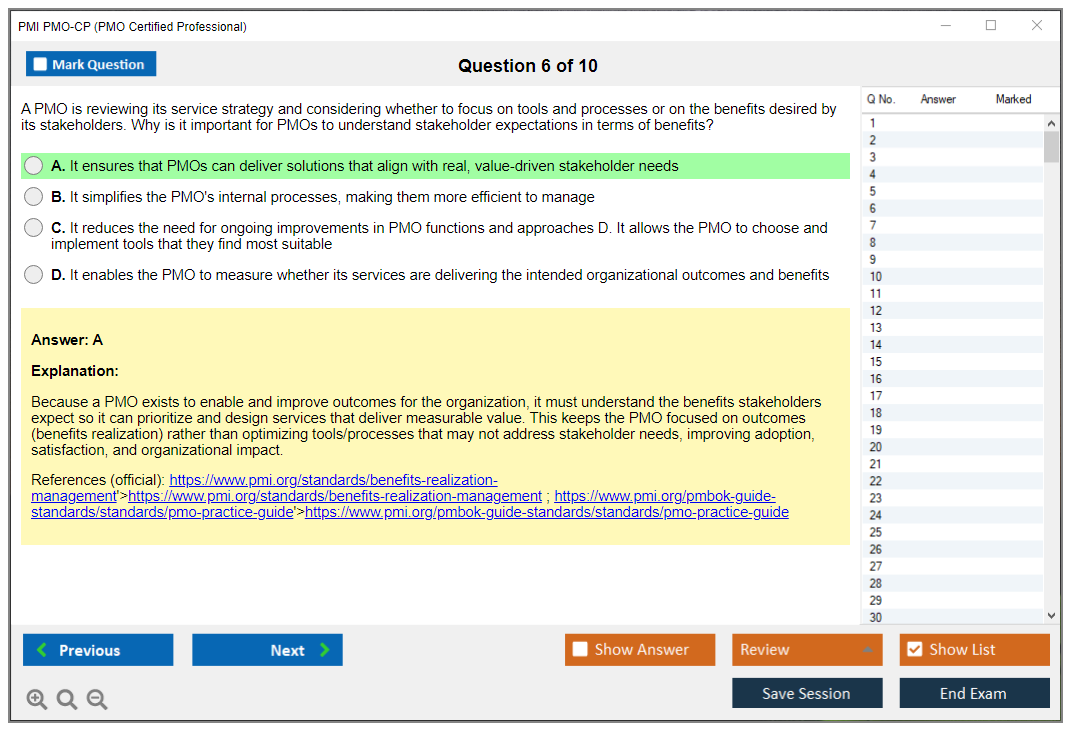Click the question list scrollbar up arrow
The width and height of the screenshot is (1075, 735).
1049,122
